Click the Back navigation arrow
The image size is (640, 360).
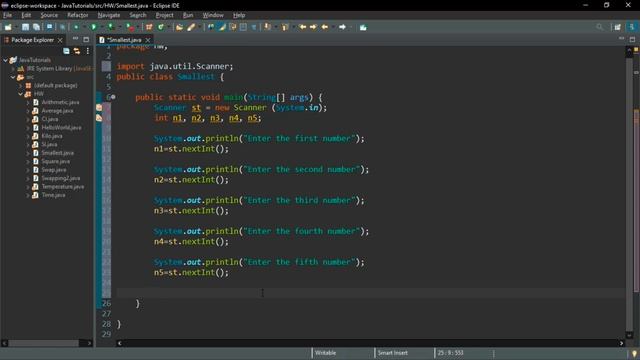coord(325,27)
